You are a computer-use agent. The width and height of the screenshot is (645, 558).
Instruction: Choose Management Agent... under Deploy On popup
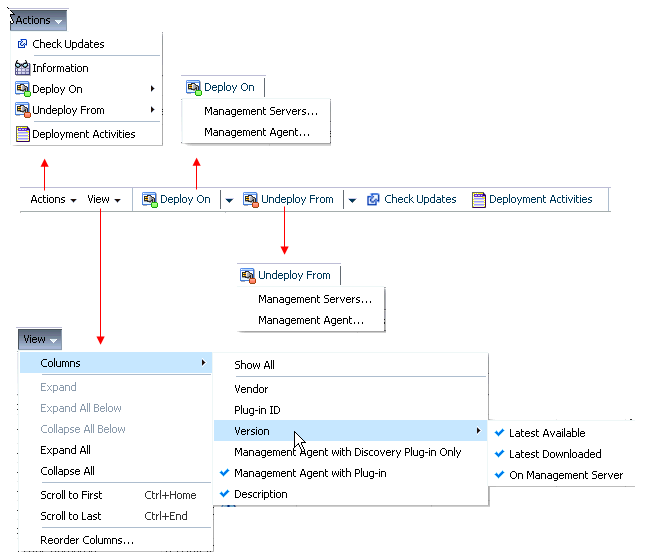pos(257,132)
